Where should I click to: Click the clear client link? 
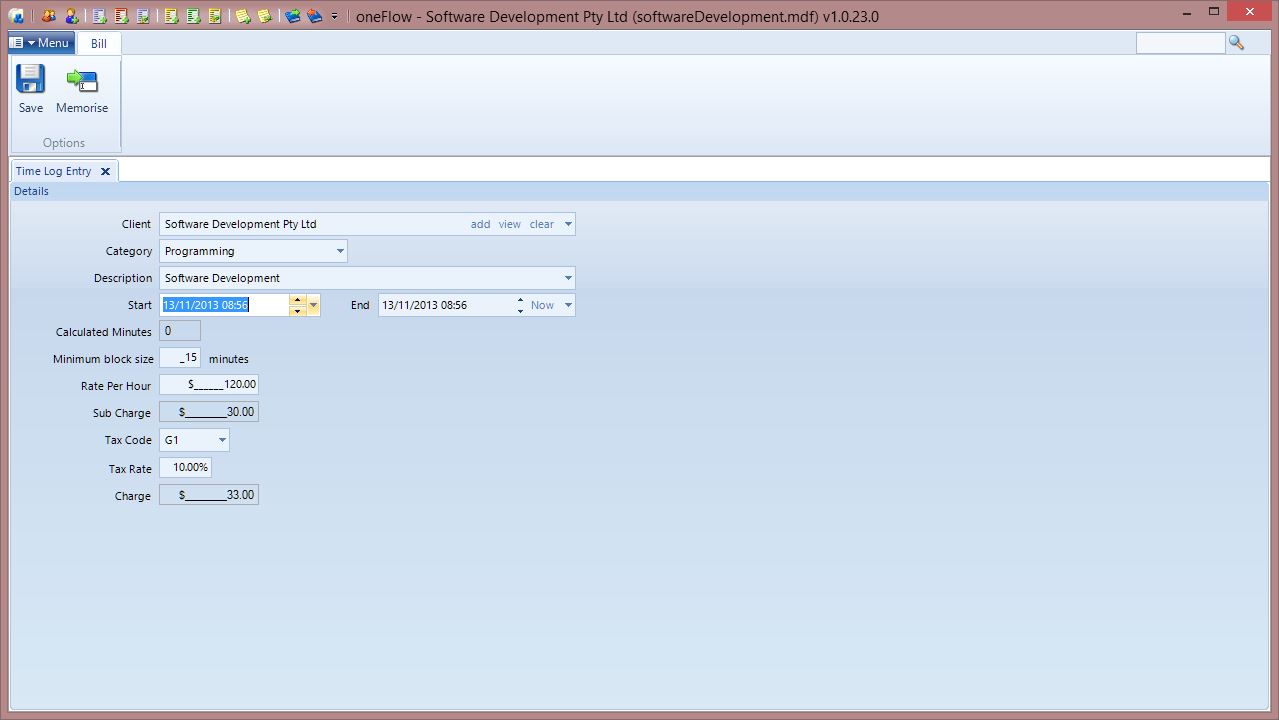pyautogui.click(x=542, y=224)
